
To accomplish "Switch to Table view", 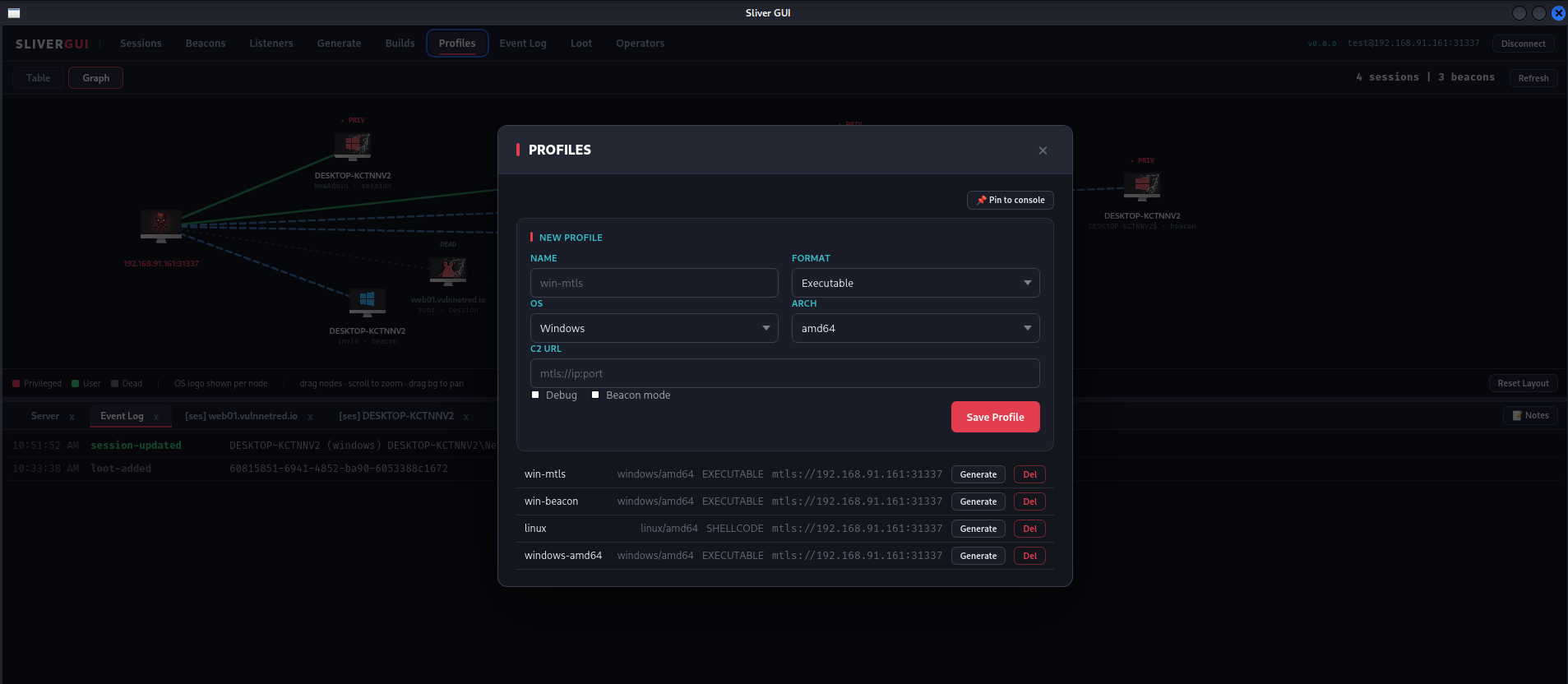I will (x=39, y=78).
